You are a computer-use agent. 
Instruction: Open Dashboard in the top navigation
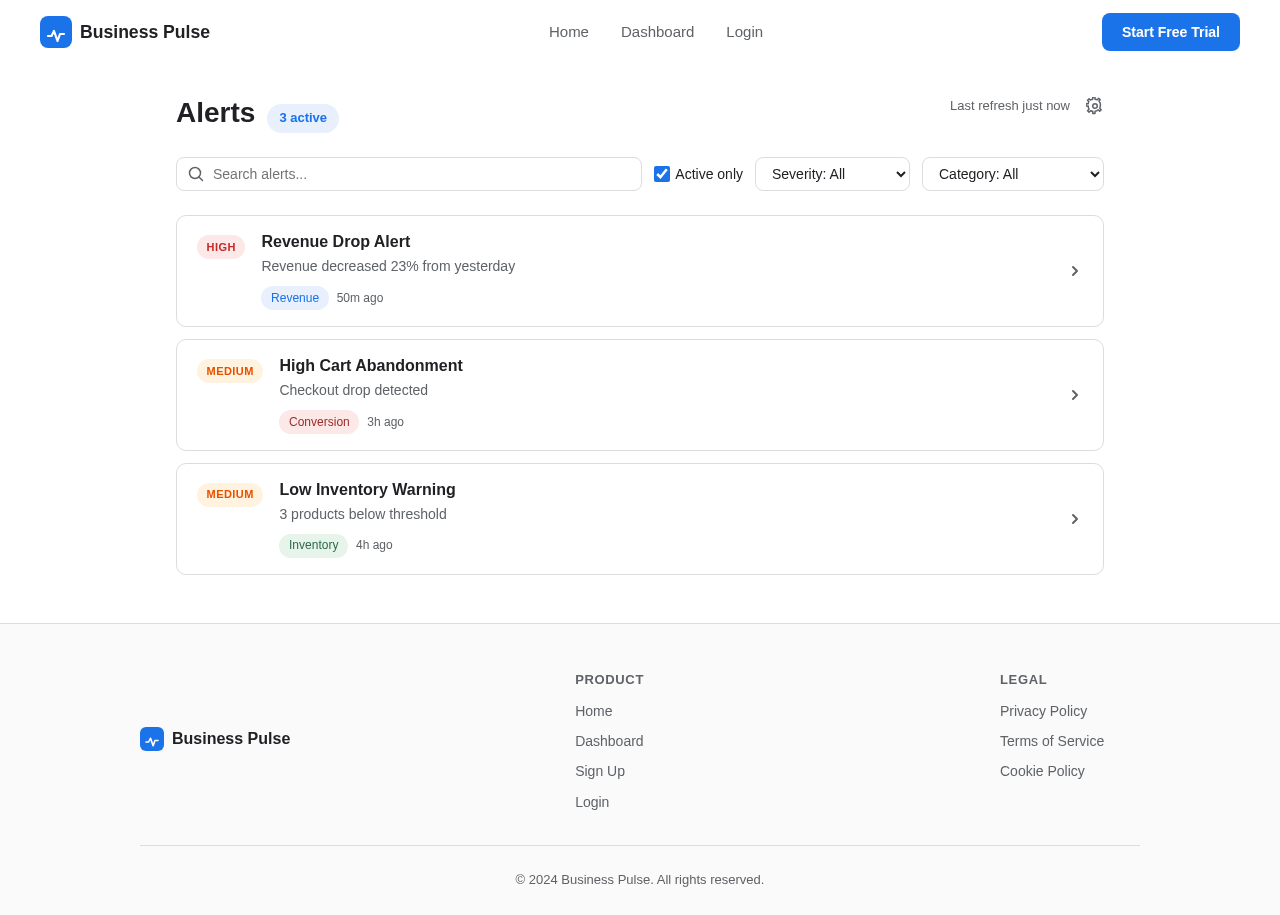pos(657,32)
